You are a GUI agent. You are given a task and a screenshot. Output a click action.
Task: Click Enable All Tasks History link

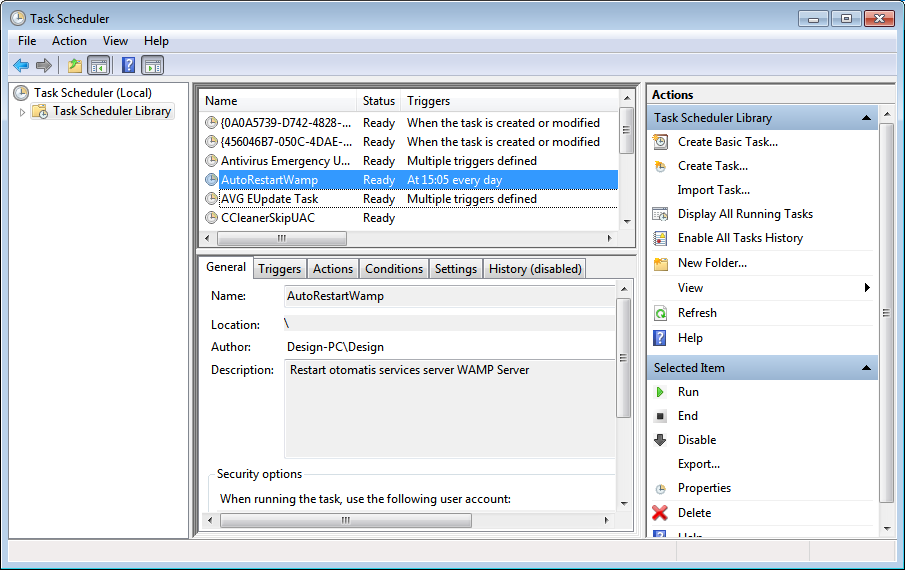point(740,238)
